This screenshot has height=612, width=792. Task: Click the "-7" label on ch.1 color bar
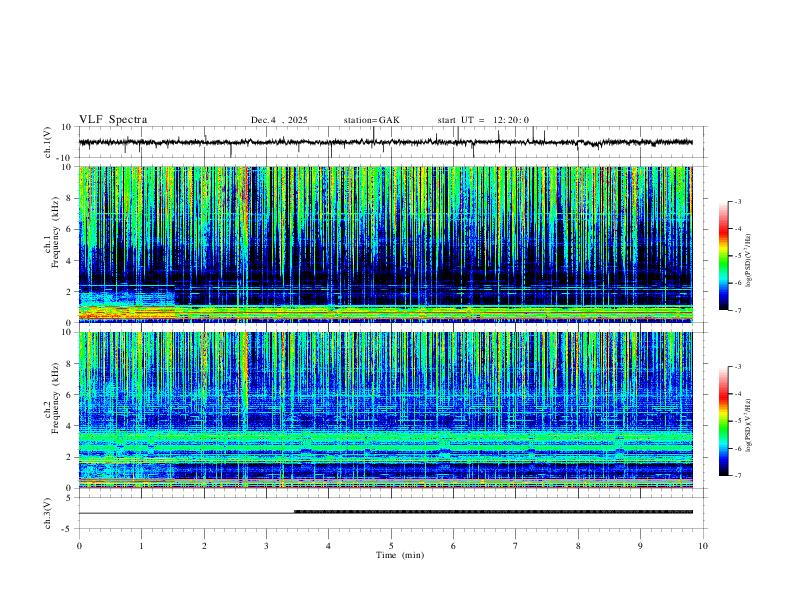point(737,310)
